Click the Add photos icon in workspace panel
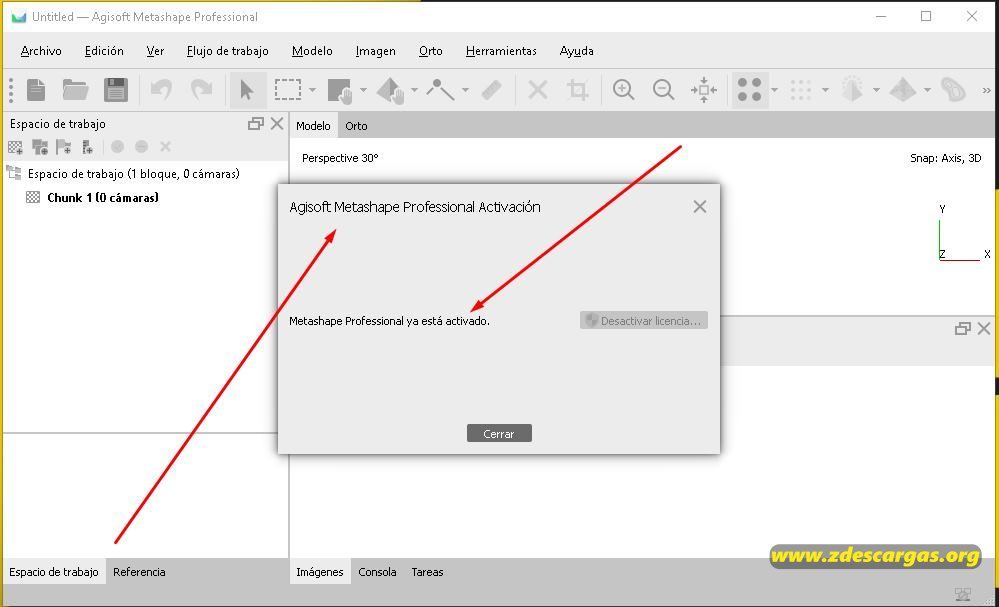Screen dimensions: 999x607 (40, 147)
